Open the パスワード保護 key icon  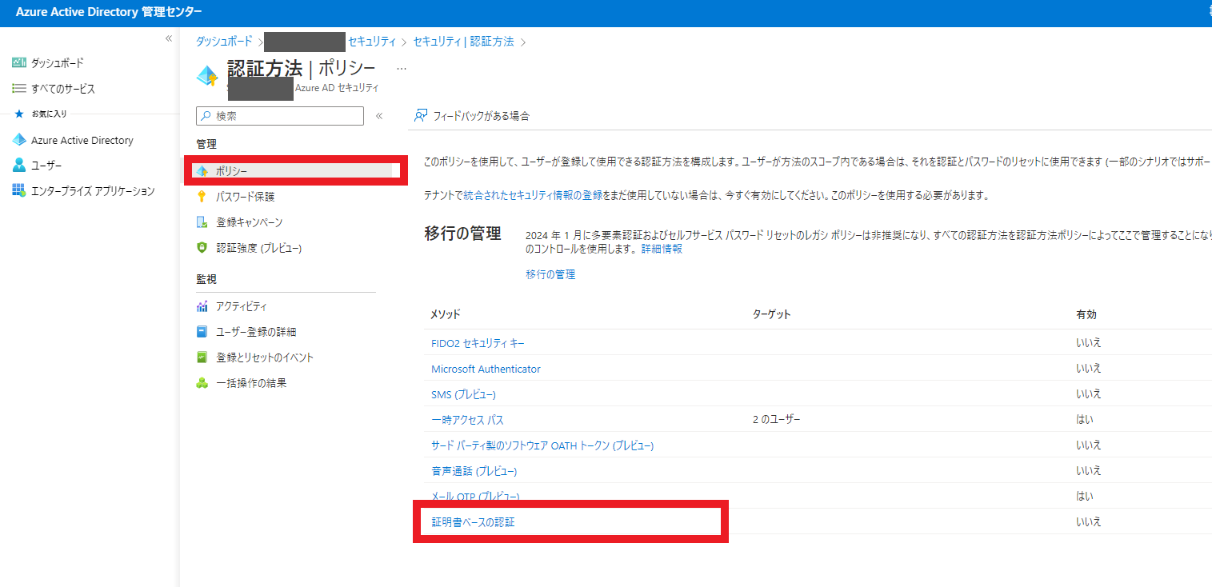(x=203, y=196)
